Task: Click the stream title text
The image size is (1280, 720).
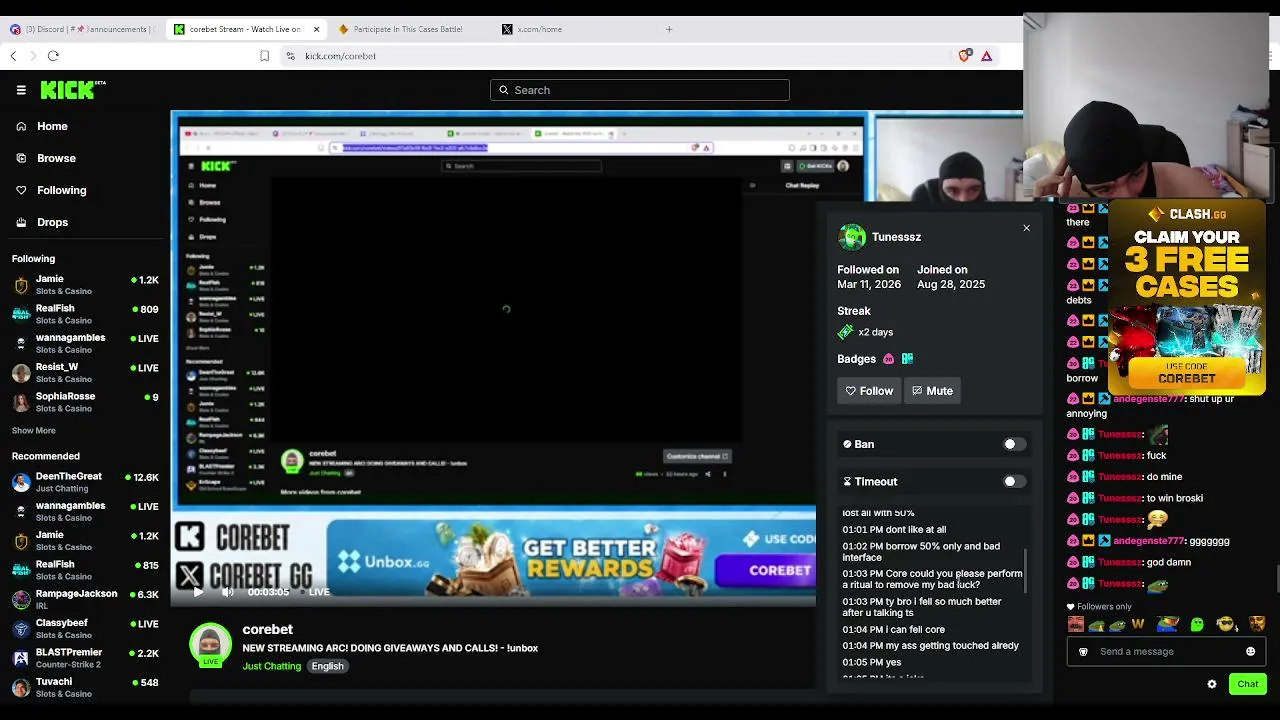Action: pos(390,648)
